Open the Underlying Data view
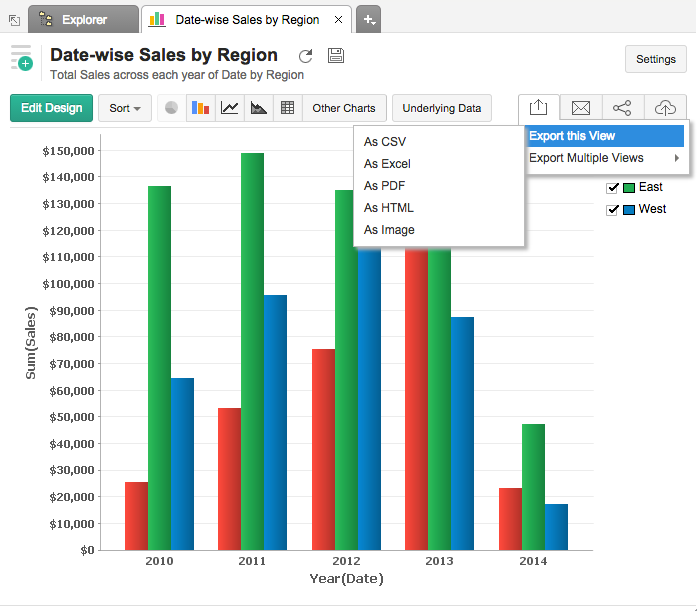 point(441,108)
